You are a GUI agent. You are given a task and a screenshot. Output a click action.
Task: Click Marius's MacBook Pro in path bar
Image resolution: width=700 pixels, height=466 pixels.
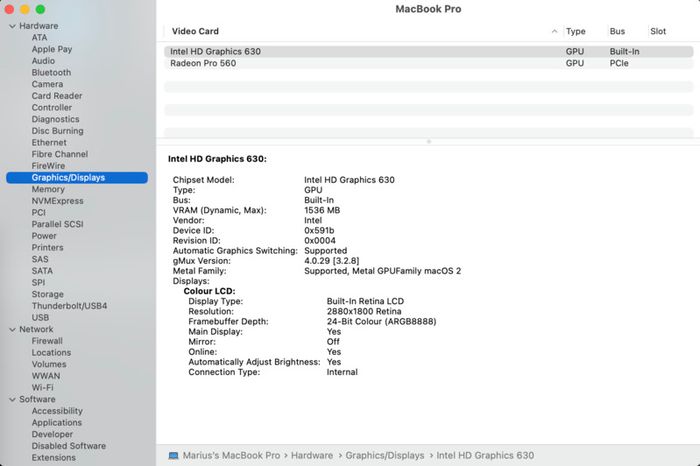click(x=231, y=456)
